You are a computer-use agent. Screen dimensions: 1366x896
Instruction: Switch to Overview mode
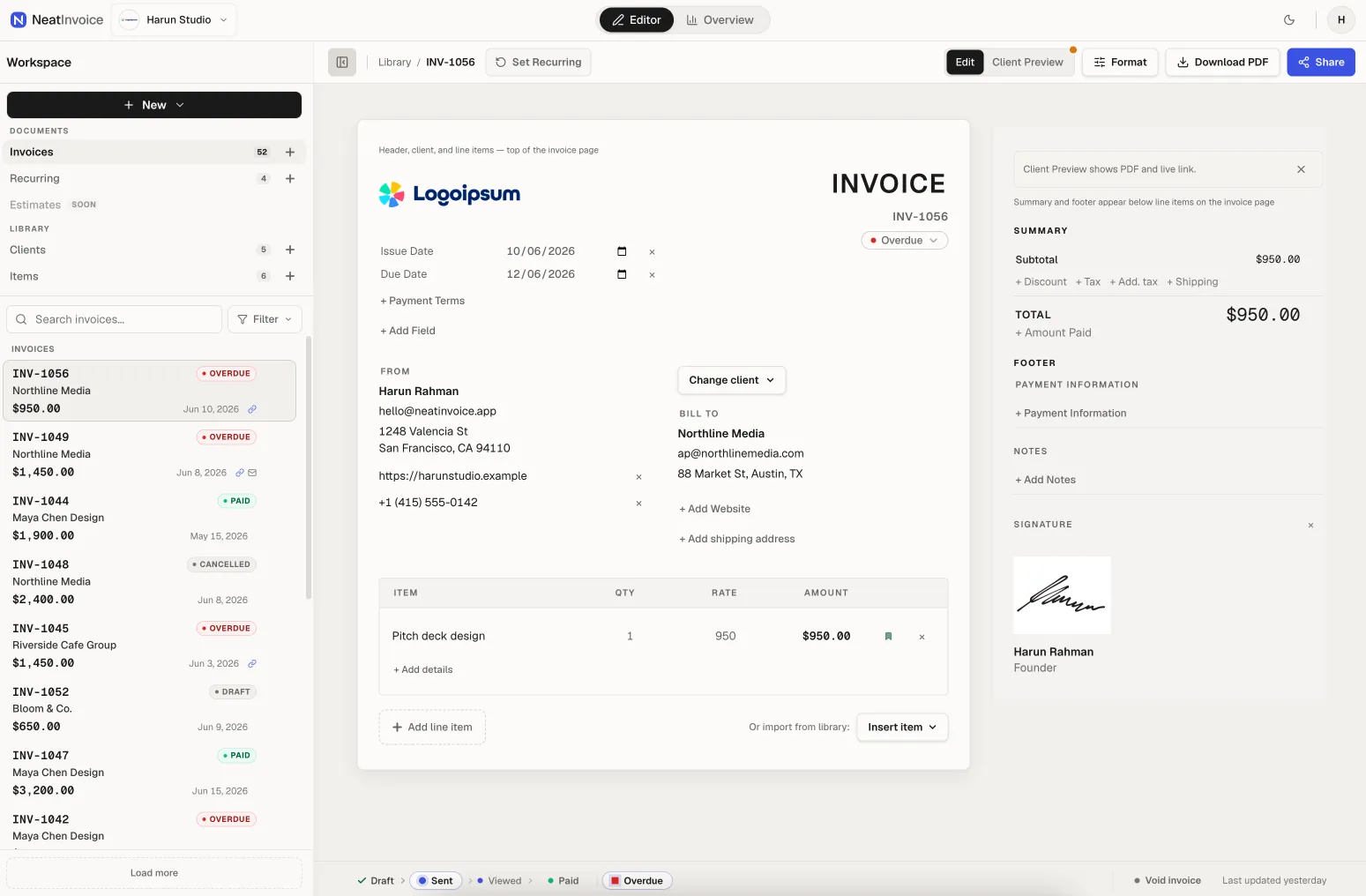pos(720,19)
